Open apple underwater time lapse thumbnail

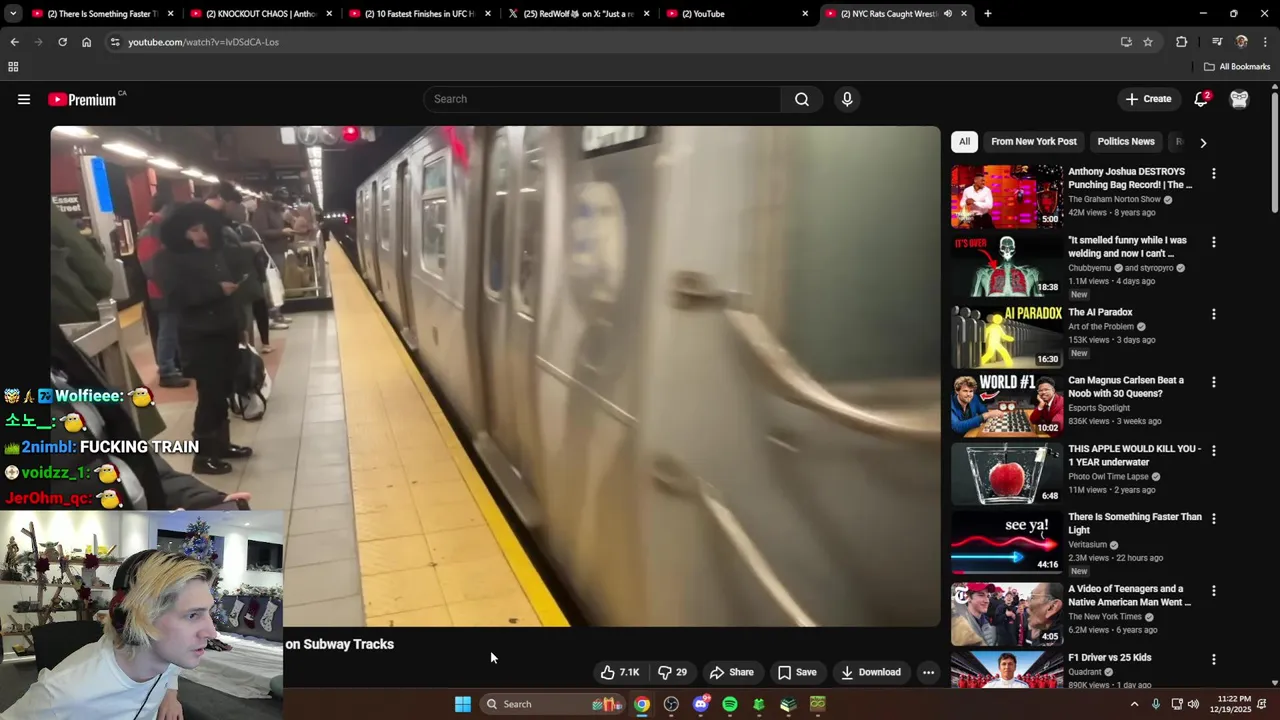point(1007,473)
